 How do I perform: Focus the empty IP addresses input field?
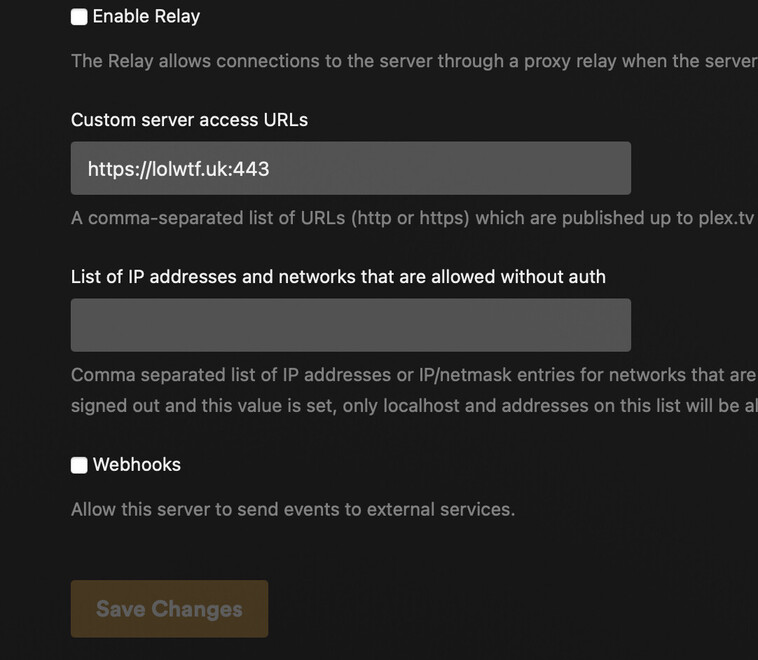pos(350,325)
